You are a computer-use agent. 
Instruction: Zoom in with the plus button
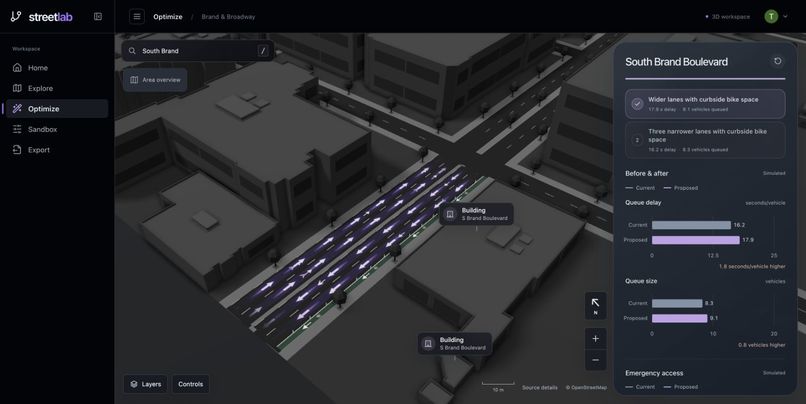(x=595, y=339)
